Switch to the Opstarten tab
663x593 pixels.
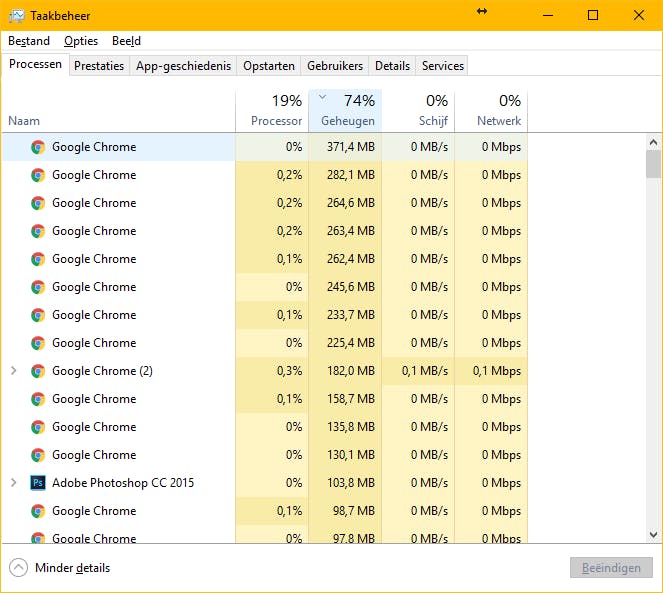tap(269, 66)
